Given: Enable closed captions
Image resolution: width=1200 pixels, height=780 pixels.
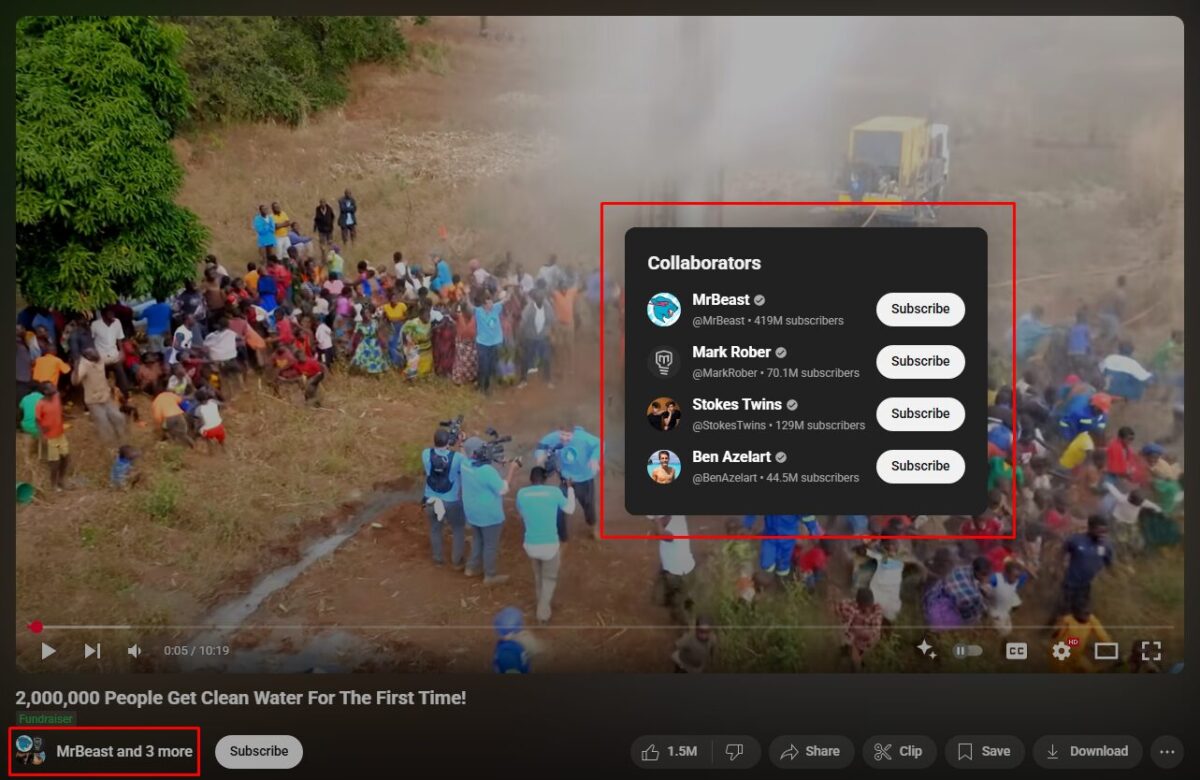Looking at the screenshot, I should pos(1016,650).
